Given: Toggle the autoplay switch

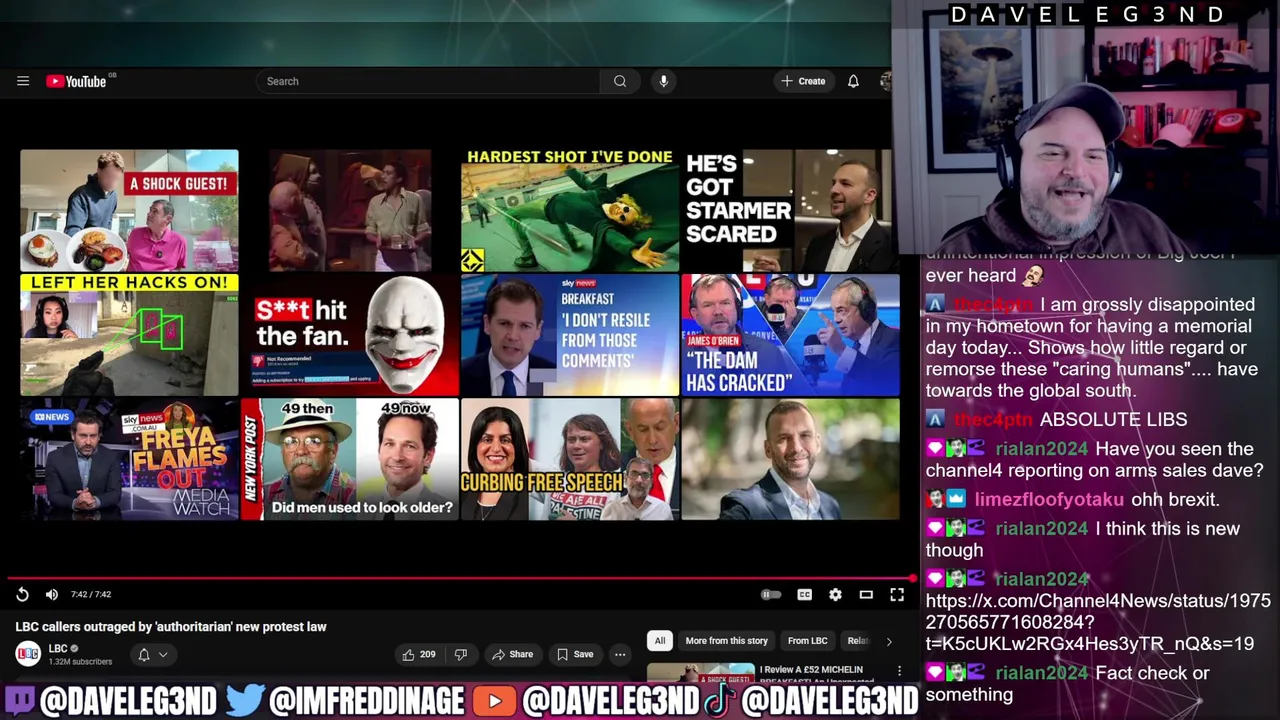Looking at the screenshot, I should point(771,594).
